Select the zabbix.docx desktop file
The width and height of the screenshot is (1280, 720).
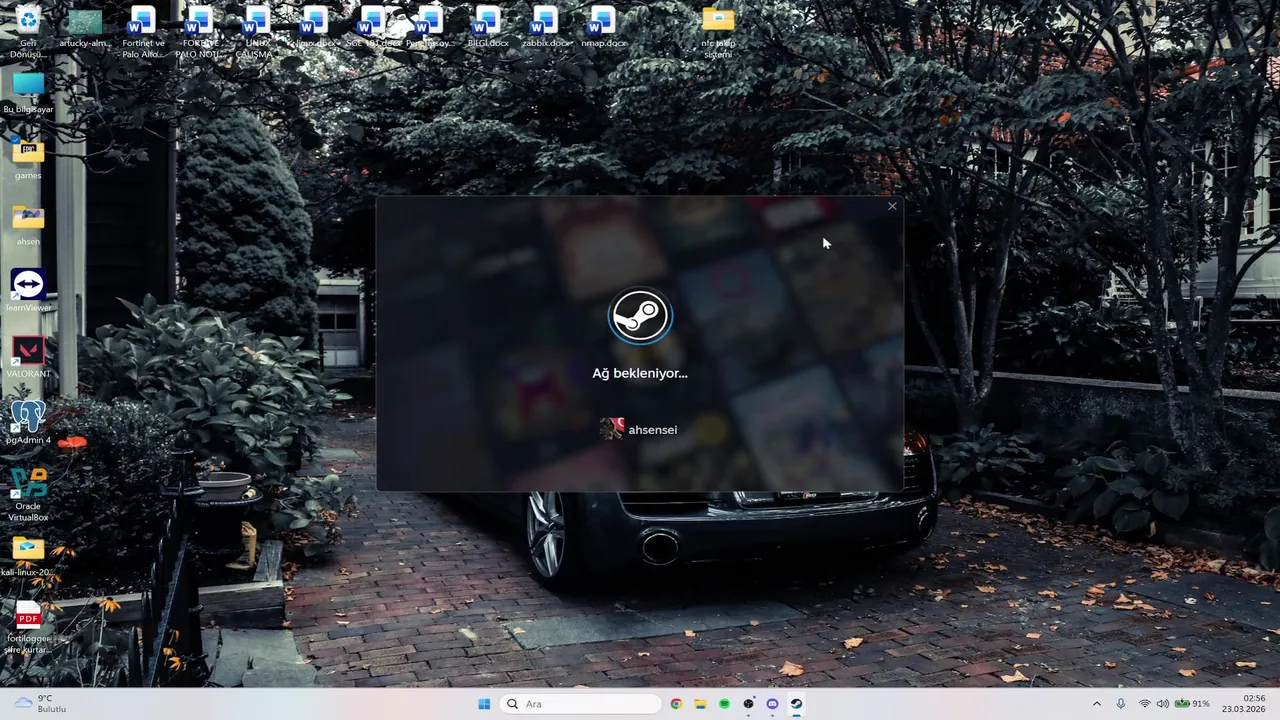[545, 28]
